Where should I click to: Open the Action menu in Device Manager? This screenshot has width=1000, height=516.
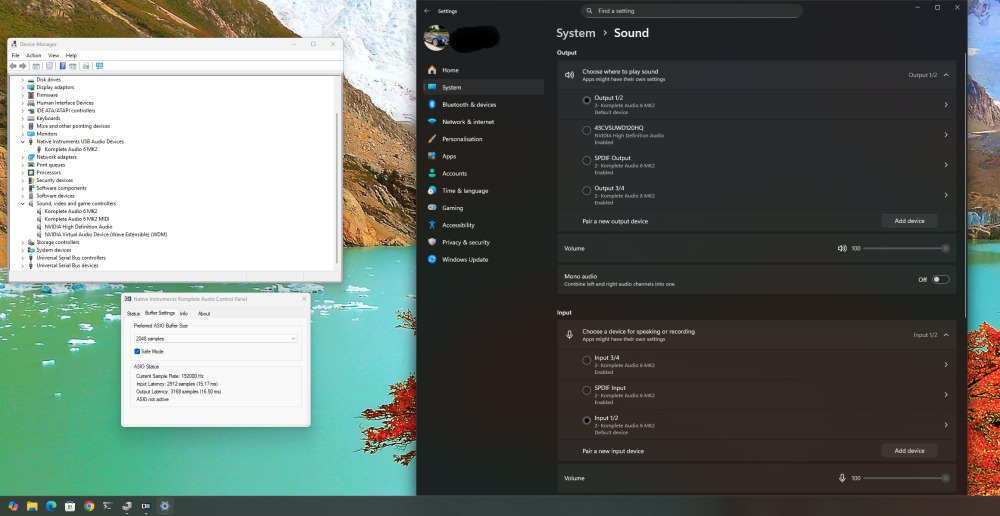point(34,55)
